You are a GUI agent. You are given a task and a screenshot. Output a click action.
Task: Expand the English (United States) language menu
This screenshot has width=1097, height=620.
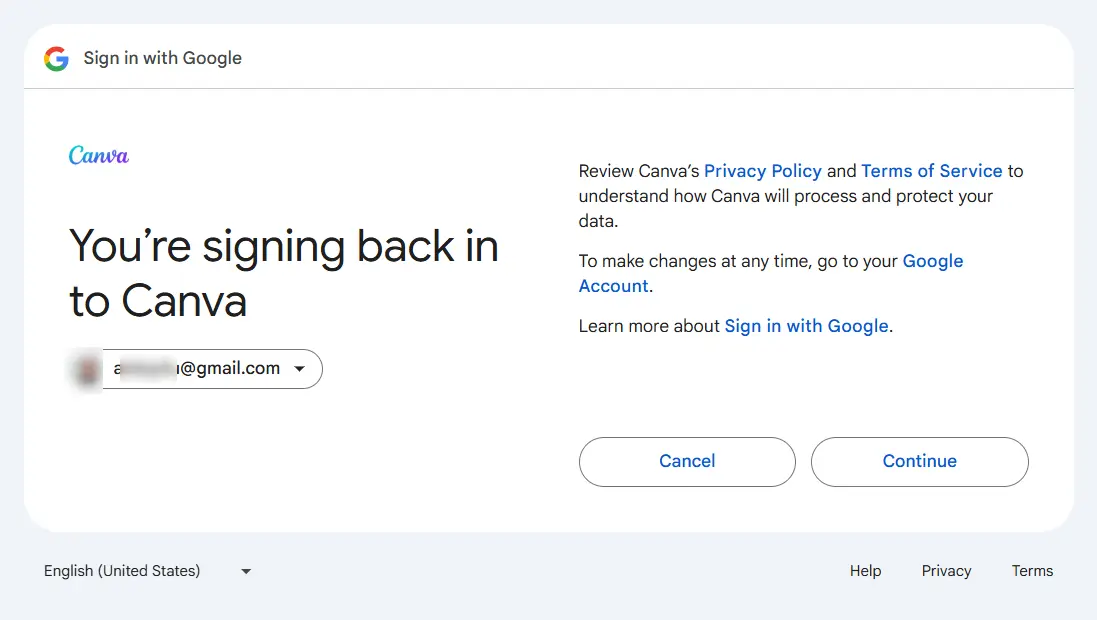click(148, 571)
